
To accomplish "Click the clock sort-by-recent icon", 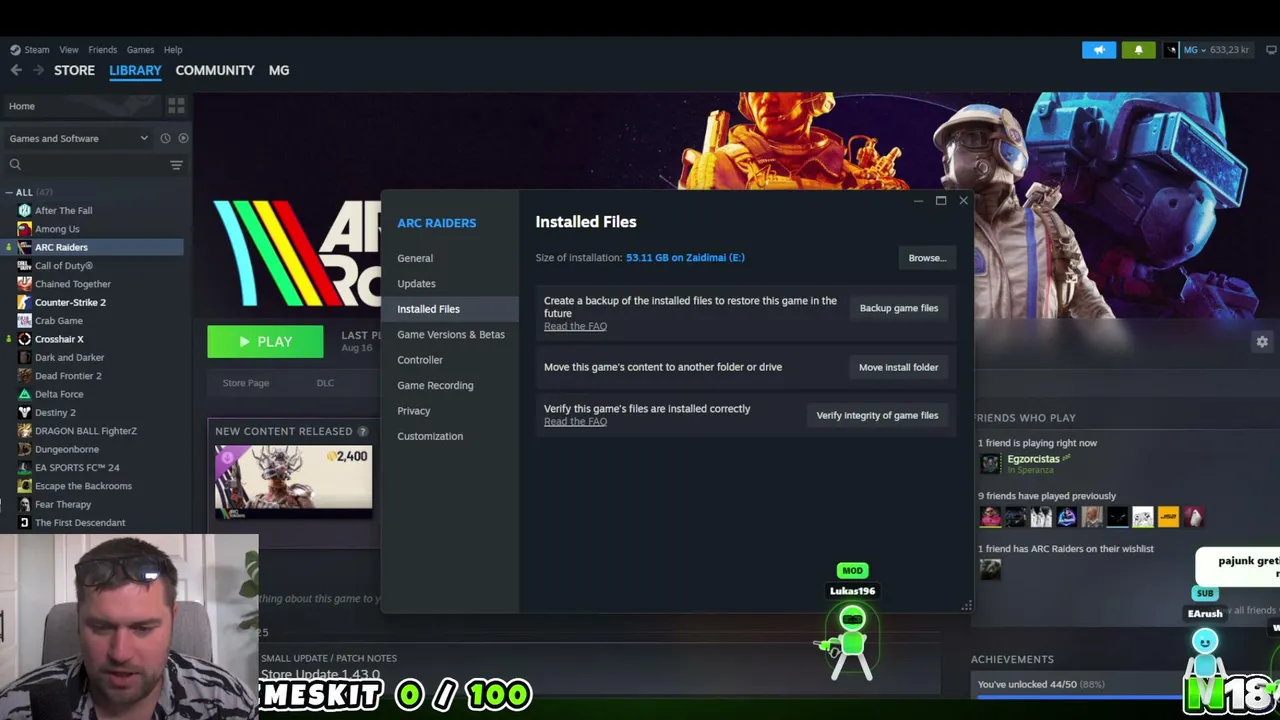I will tap(166, 138).
